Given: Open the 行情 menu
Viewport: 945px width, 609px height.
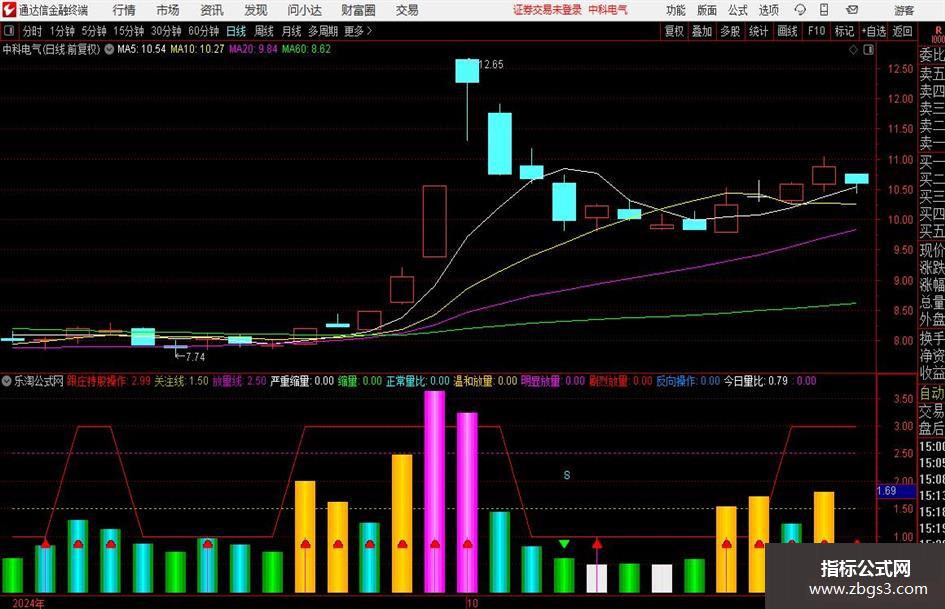Looking at the screenshot, I should pos(124,10).
